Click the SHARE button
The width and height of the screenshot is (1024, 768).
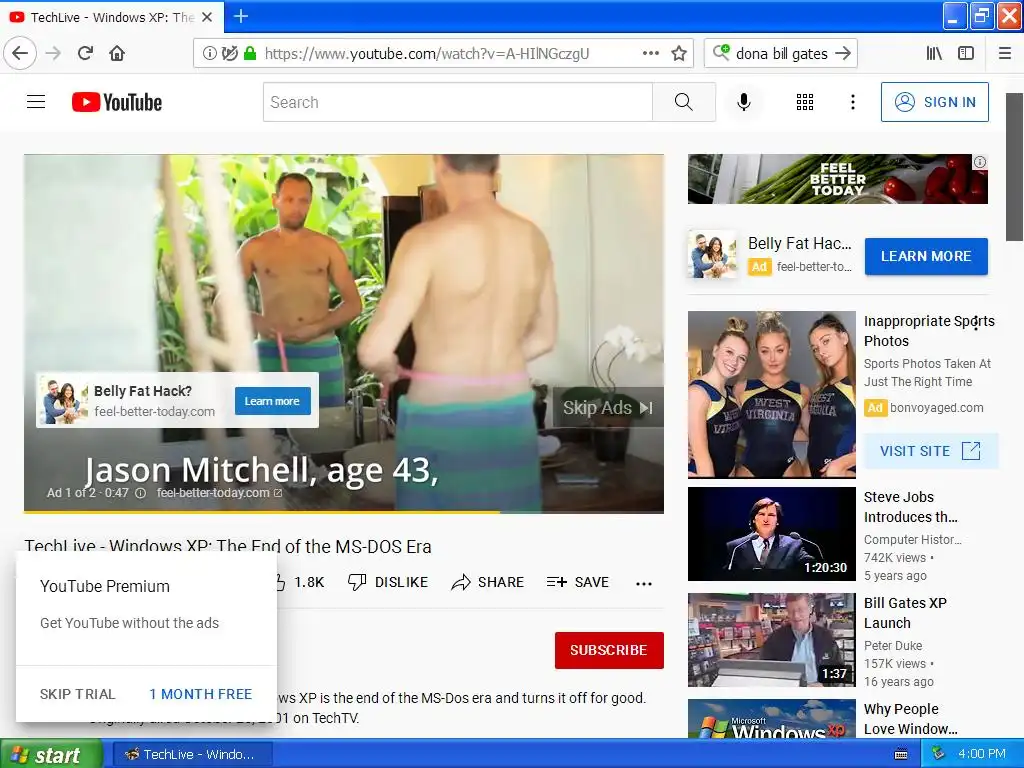(487, 582)
